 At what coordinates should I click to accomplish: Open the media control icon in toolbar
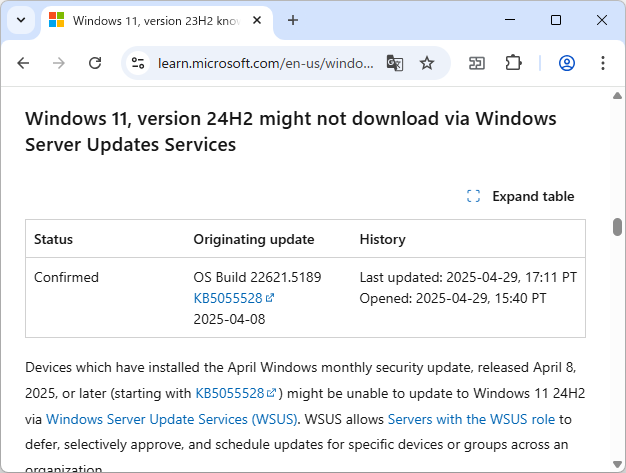(477, 63)
